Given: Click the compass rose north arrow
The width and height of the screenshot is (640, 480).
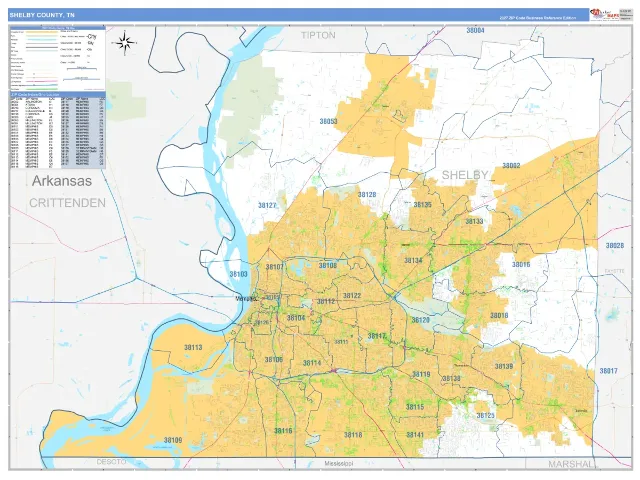Looking at the screenshot, I should (125, 42).
